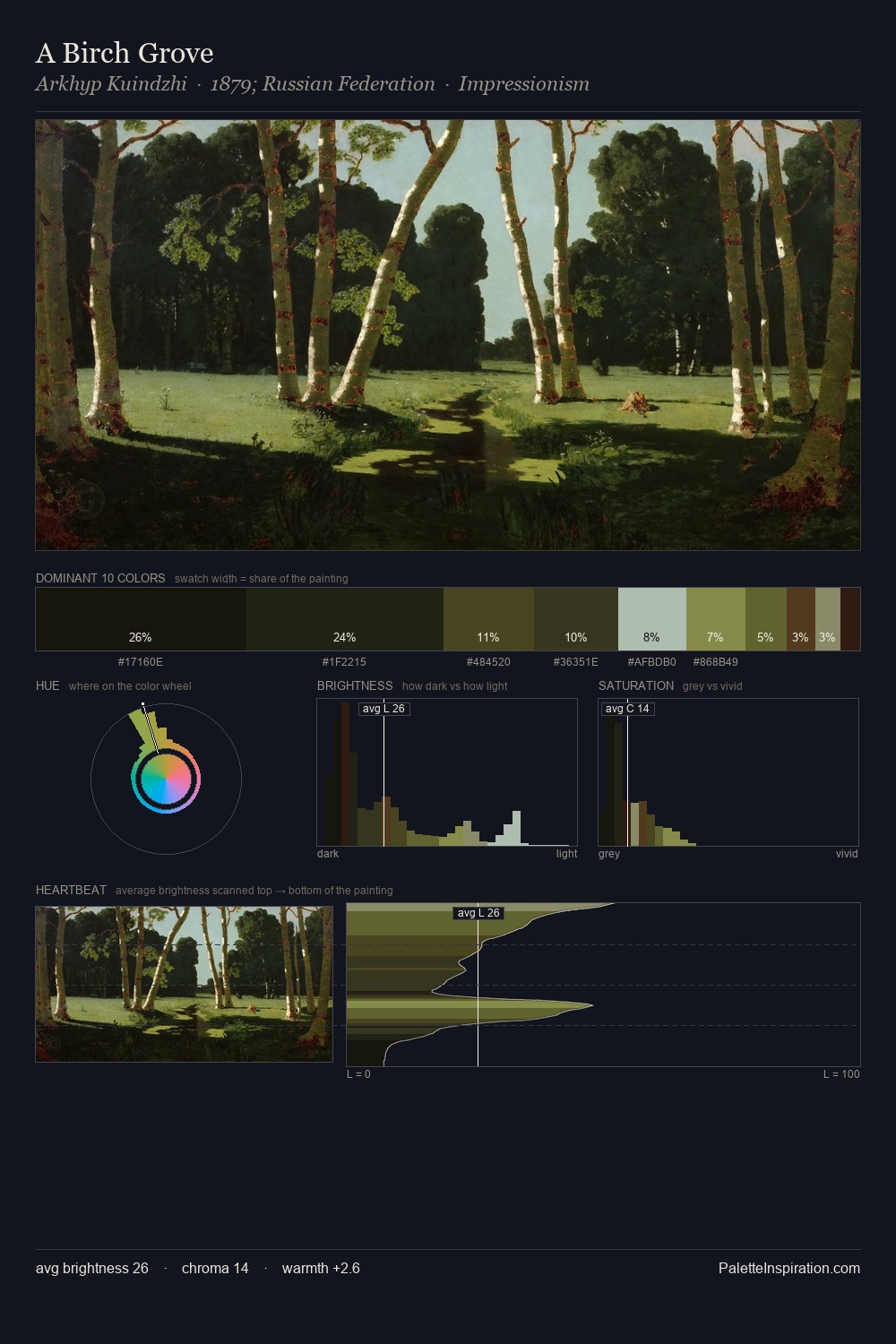Select the 10% dark olive swatch
The width and height of the screenshot is (896, 1344).
(x=576, y=619)
